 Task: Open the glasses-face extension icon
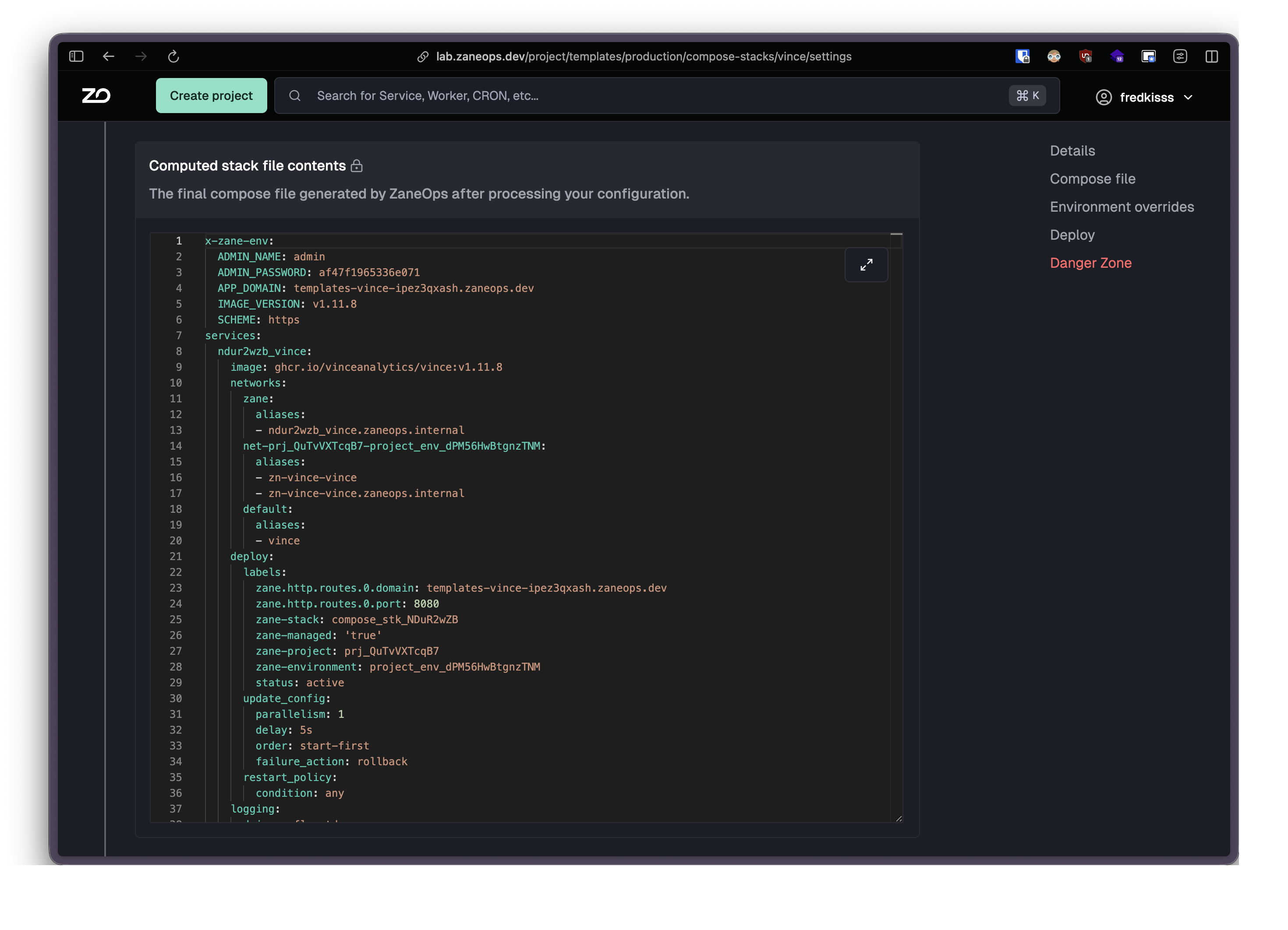(1054, 56)
